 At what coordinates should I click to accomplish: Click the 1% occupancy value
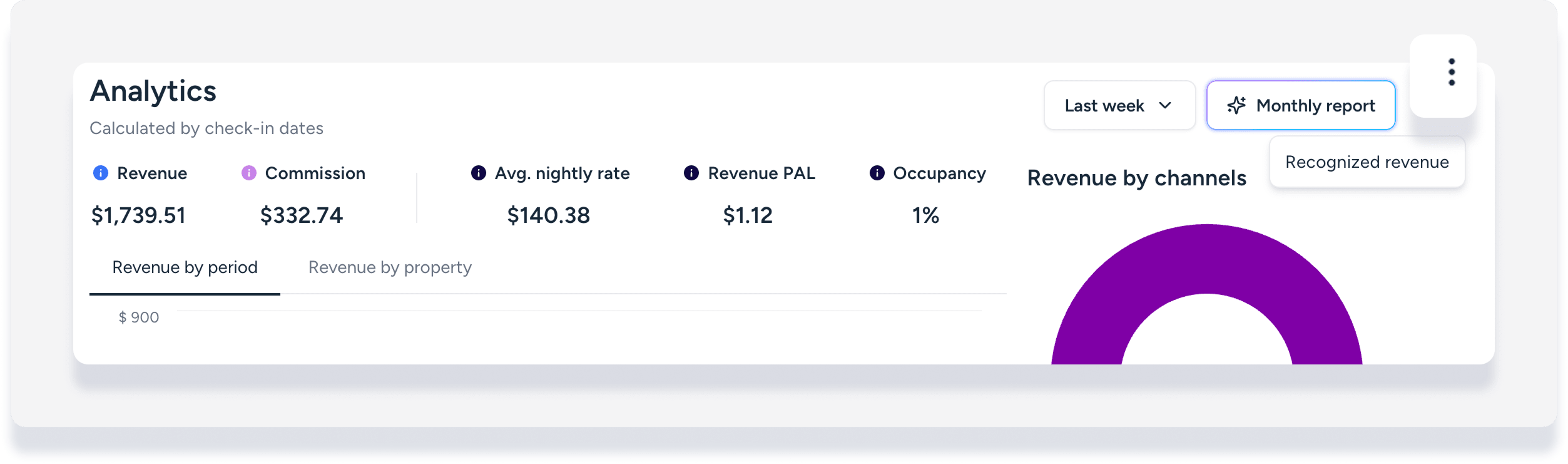(x=925, y=215)
